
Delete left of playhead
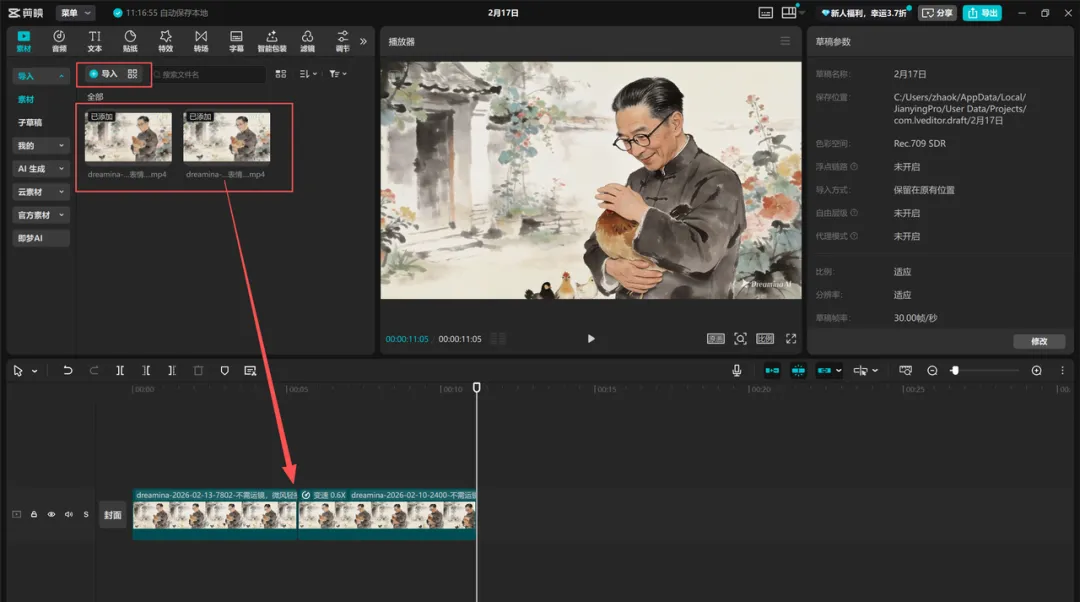[x=146, y=371]
